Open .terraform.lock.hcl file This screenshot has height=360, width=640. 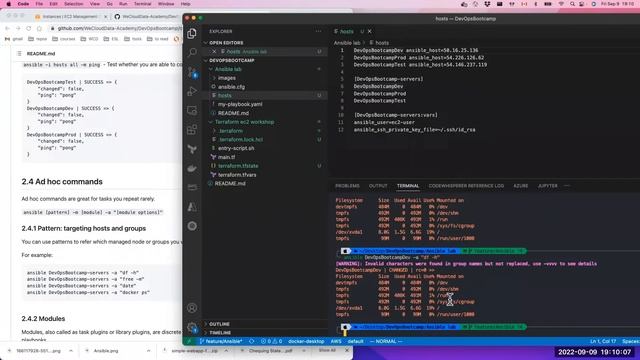tap(240, 140)
